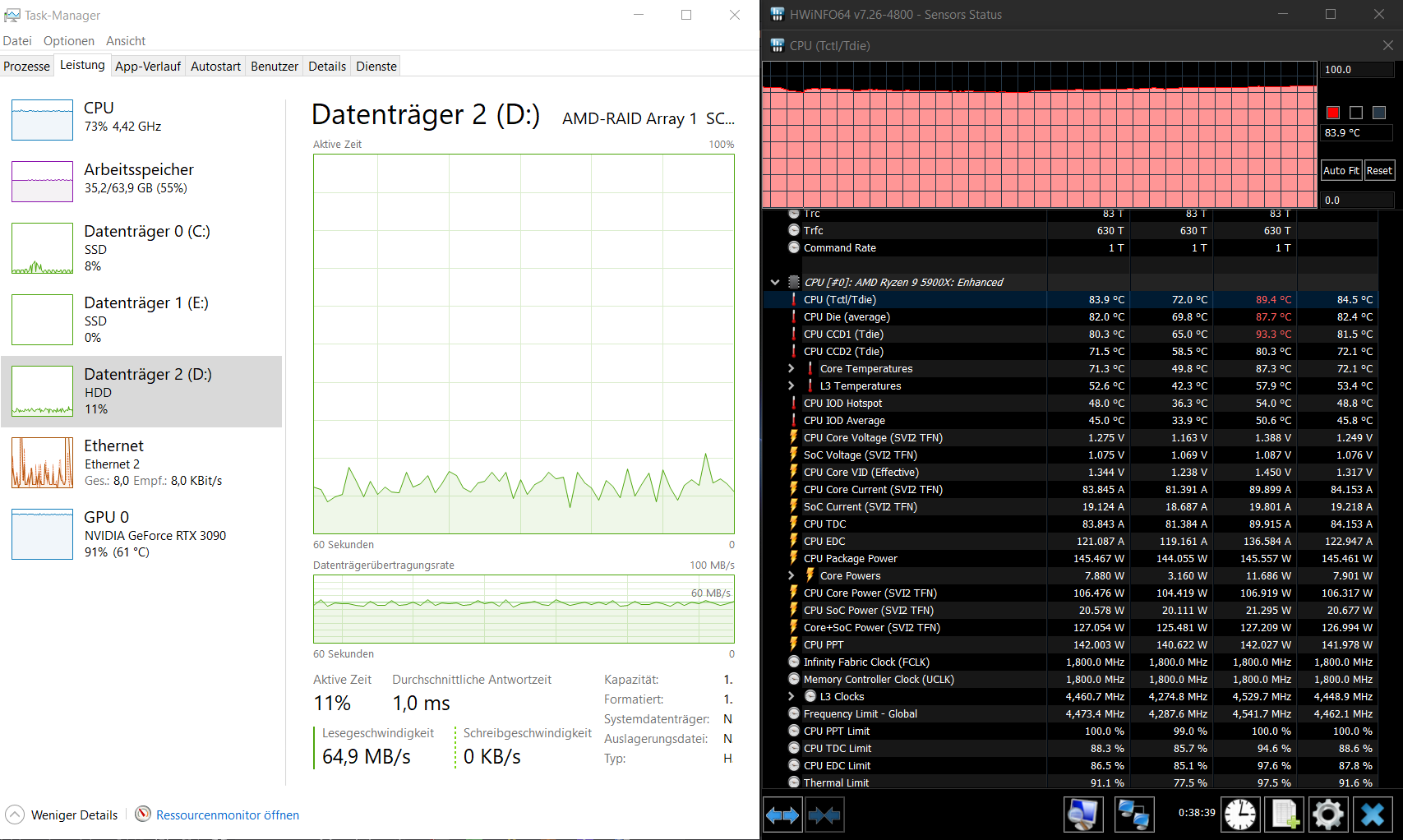Click the Weniger Details collapse arrow icon
Image resolution: width=1403 pixels, height=840 pixels.
coord(15,815)
